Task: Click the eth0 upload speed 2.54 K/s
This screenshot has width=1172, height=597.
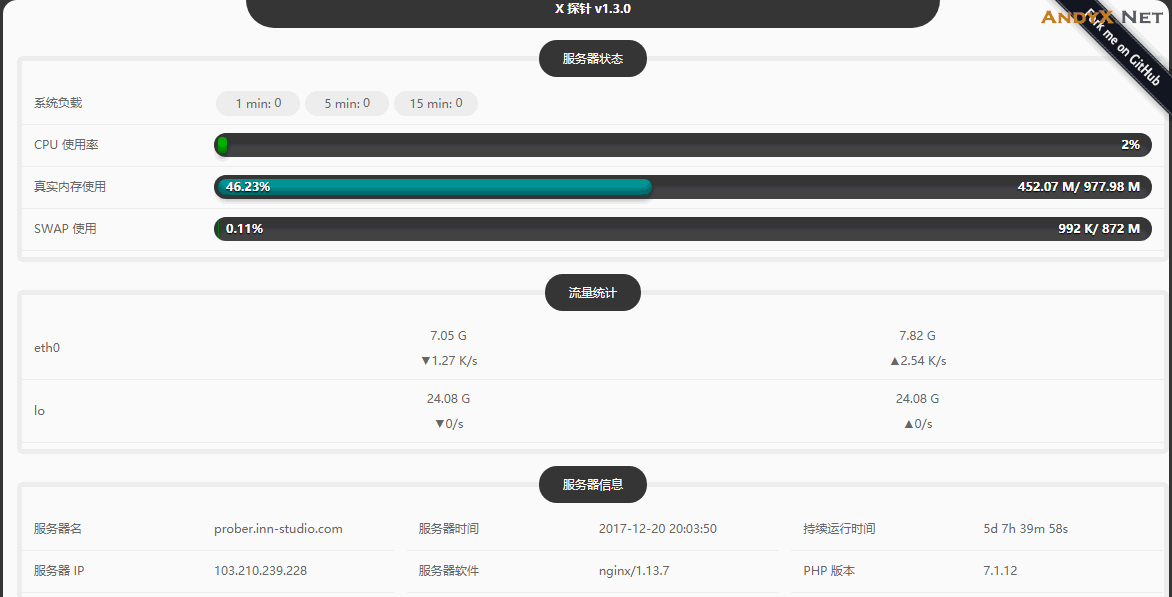Action: coord(917,361)
